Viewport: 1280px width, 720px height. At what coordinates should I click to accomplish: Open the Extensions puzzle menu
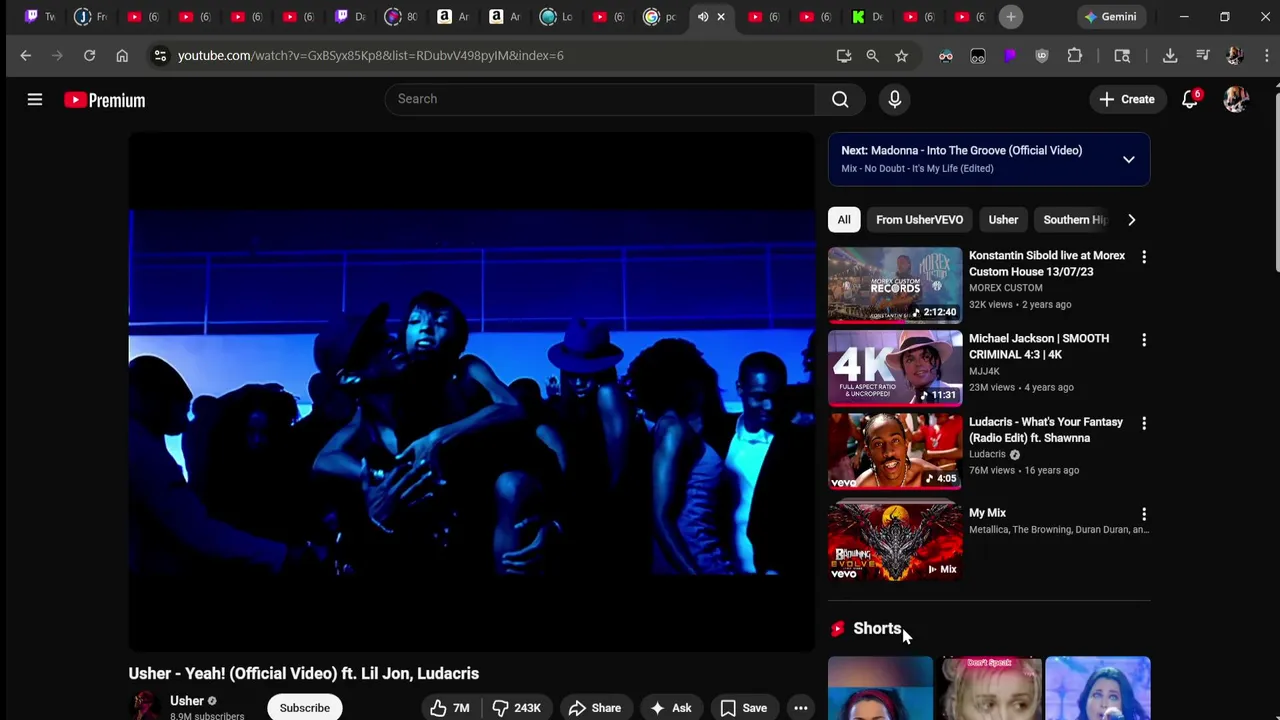click(1075, 56)
